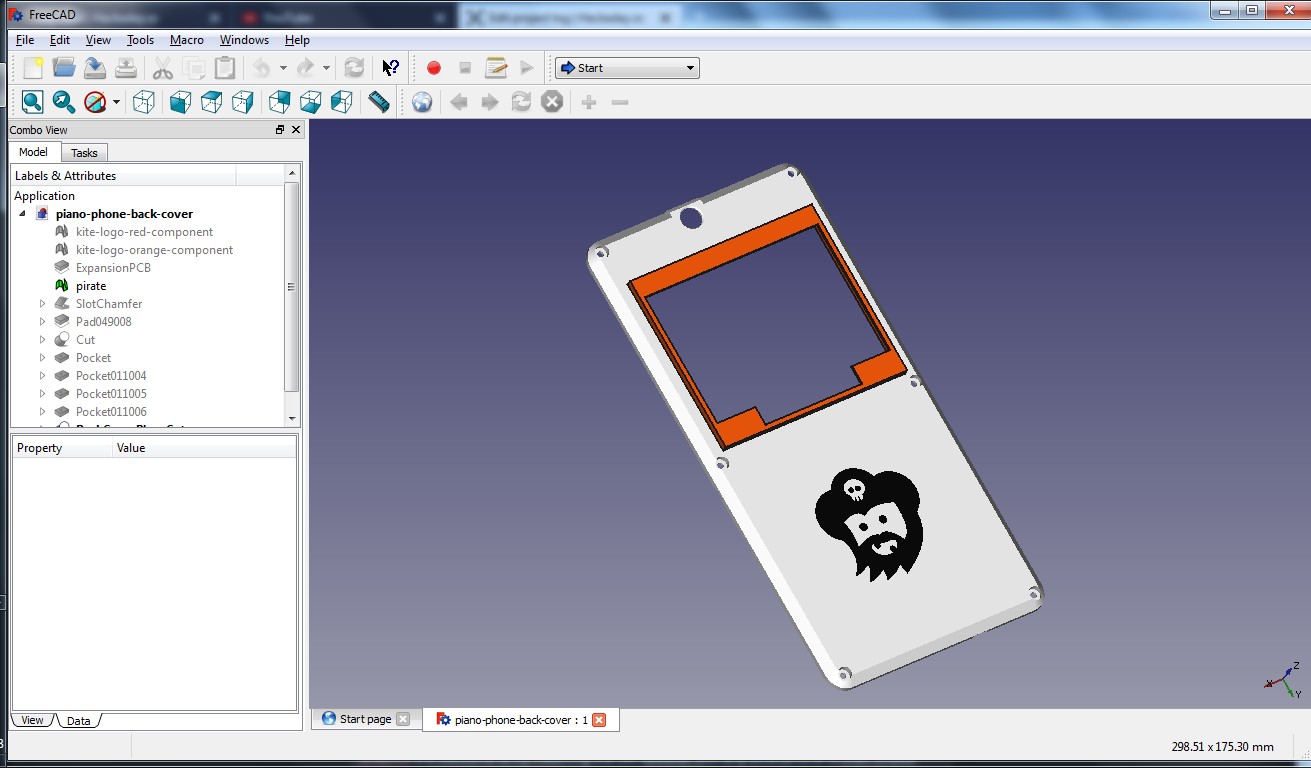Click the What's This help cursor icon
The width and height of the screenshot is (1311, 768).
(391, 68)
